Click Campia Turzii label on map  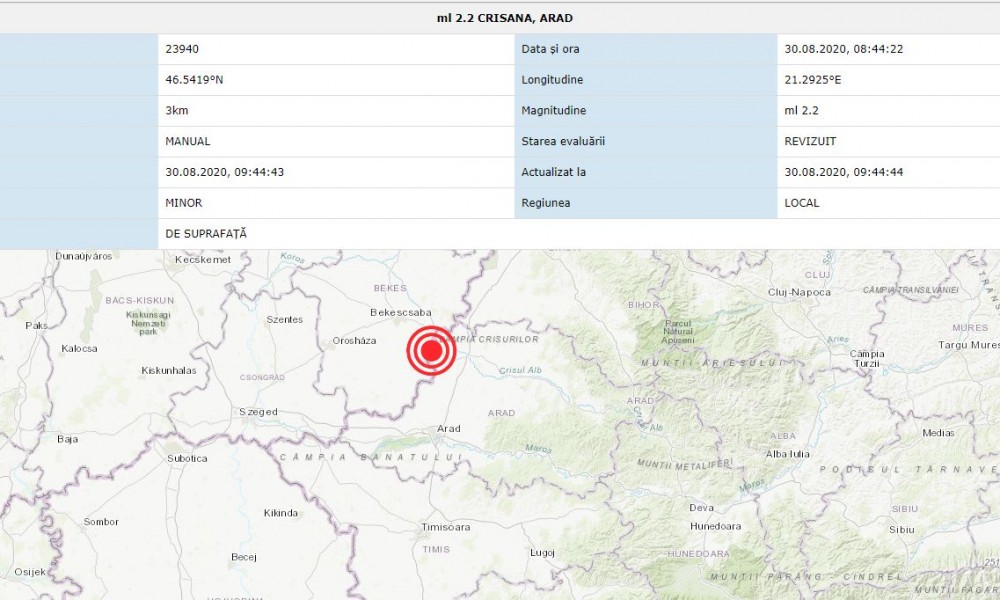[867, 358]
